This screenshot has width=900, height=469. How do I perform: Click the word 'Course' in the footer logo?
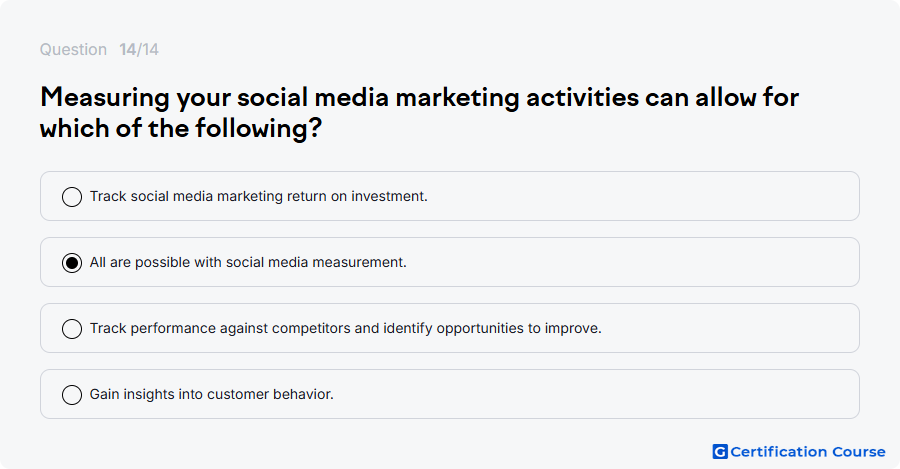click(x=859, y=452)
